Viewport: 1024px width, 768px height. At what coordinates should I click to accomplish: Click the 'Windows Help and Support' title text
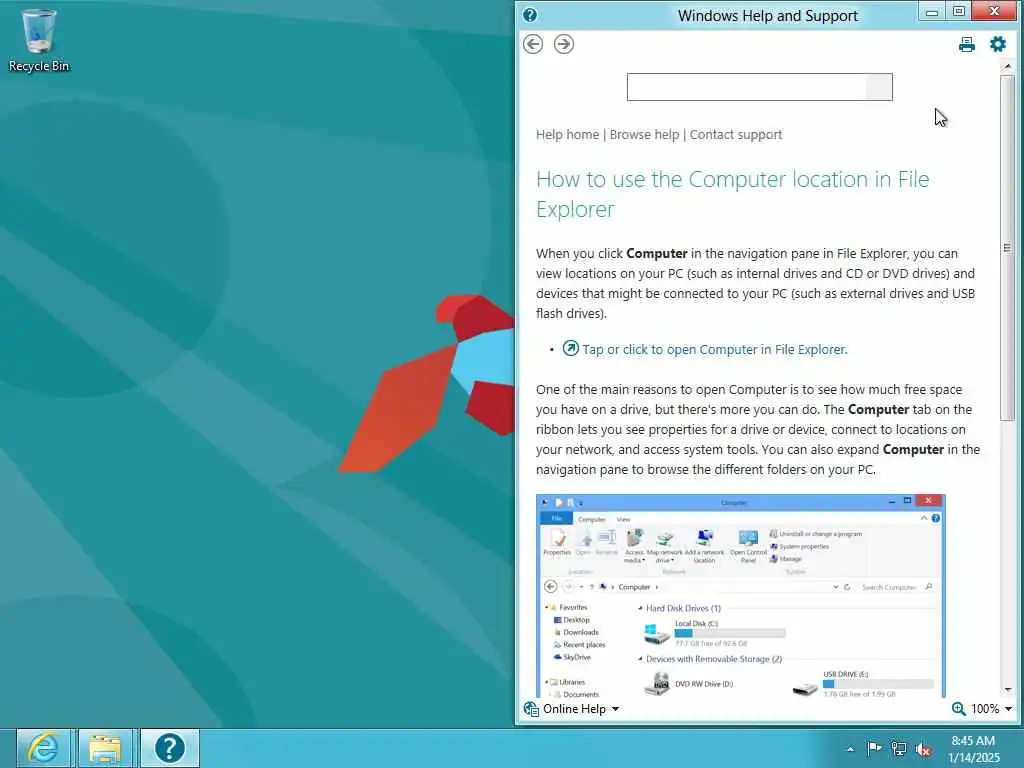click(x=767, y=16)
